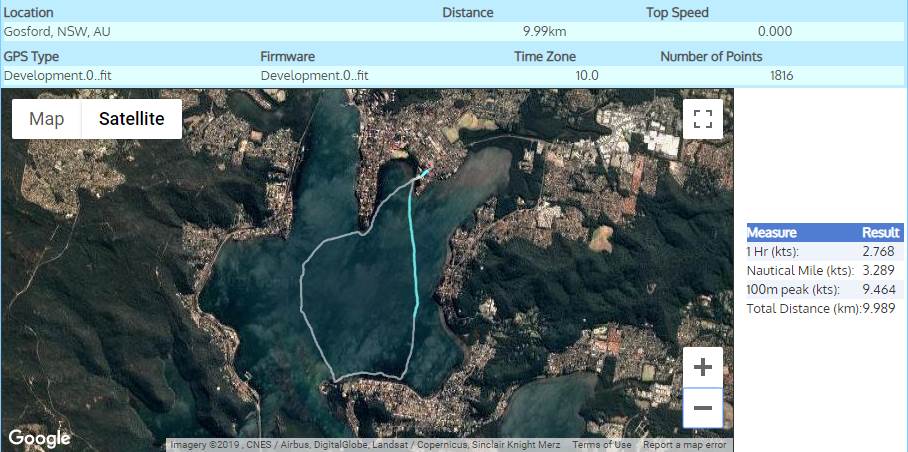Click the Nautical Mile (kts) row
Viewport: 908px width, 452px height.
pos(820,270)
